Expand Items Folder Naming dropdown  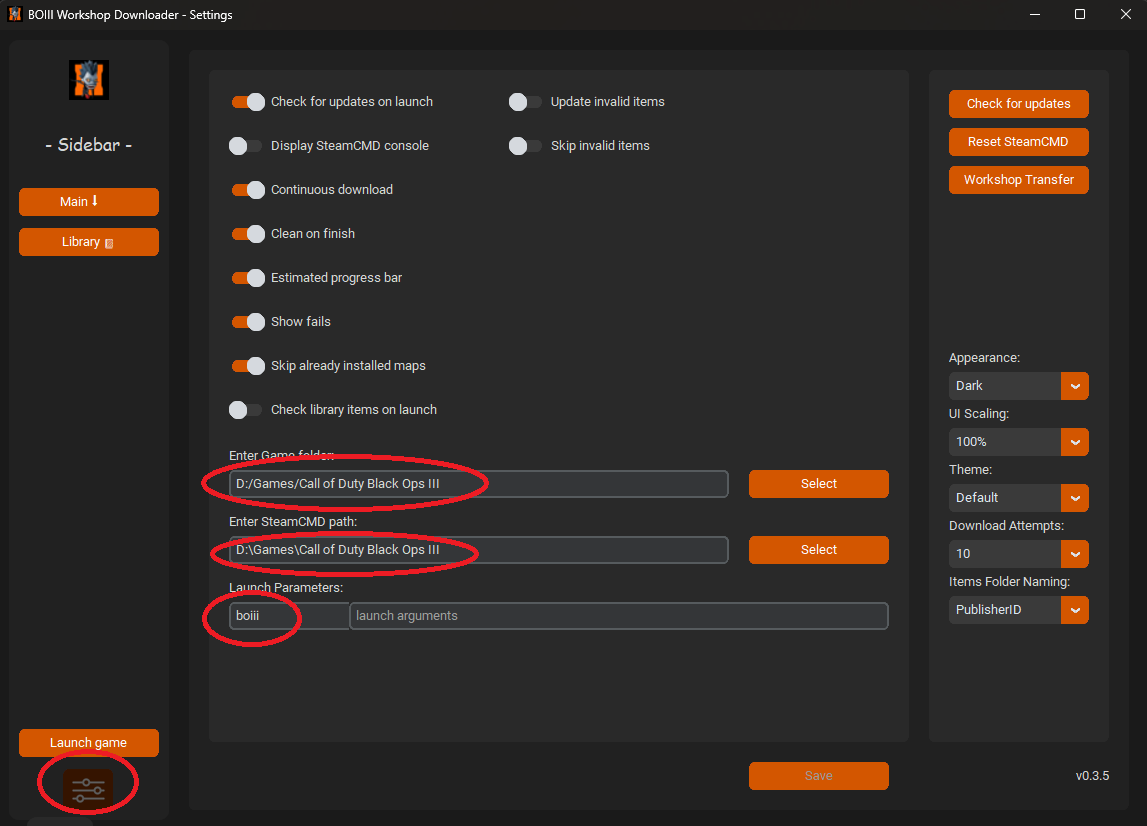pyautogui.click(x=1074, y=610)
